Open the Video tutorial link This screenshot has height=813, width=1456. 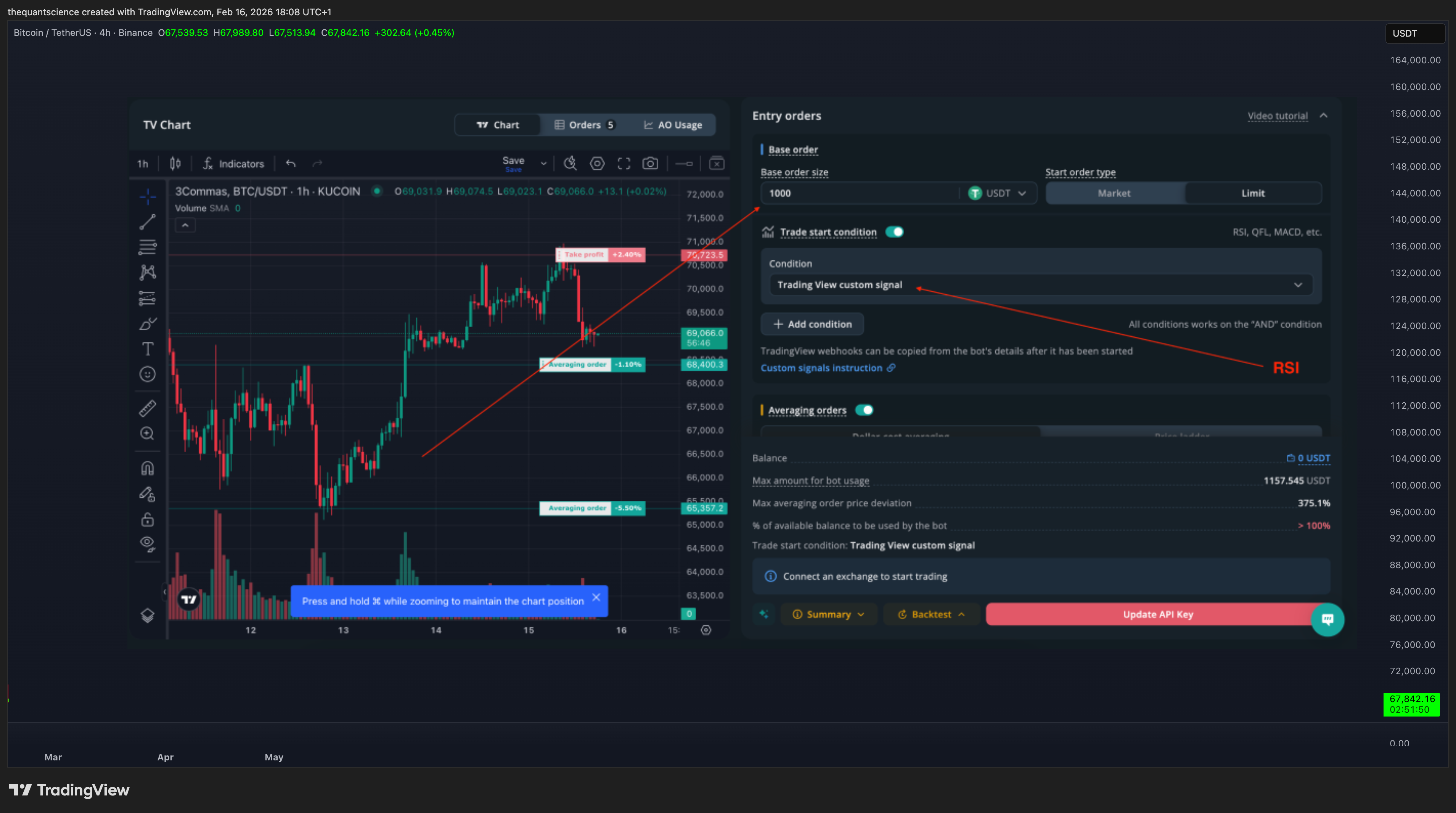[1278, 116]
